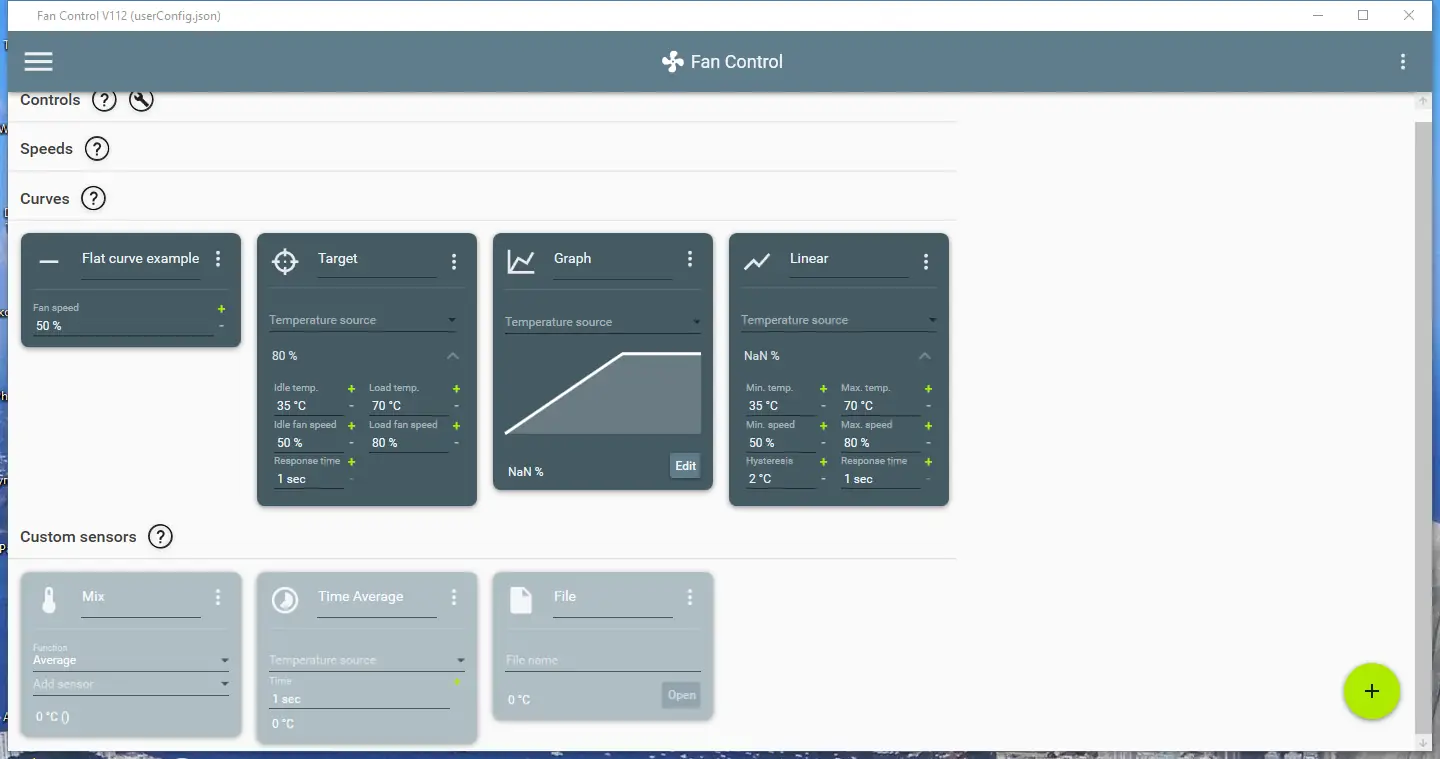This screenshot has width=1440, height=759.
Task: Increase Min. speed on the Linear card
Action: pyautogui.click(x=823, y=426)
